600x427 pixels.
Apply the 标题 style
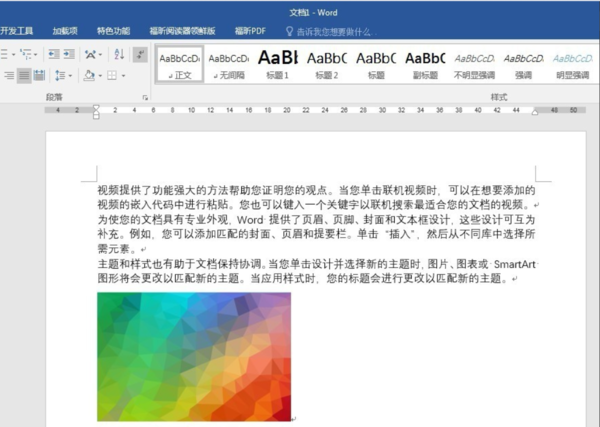376,64
